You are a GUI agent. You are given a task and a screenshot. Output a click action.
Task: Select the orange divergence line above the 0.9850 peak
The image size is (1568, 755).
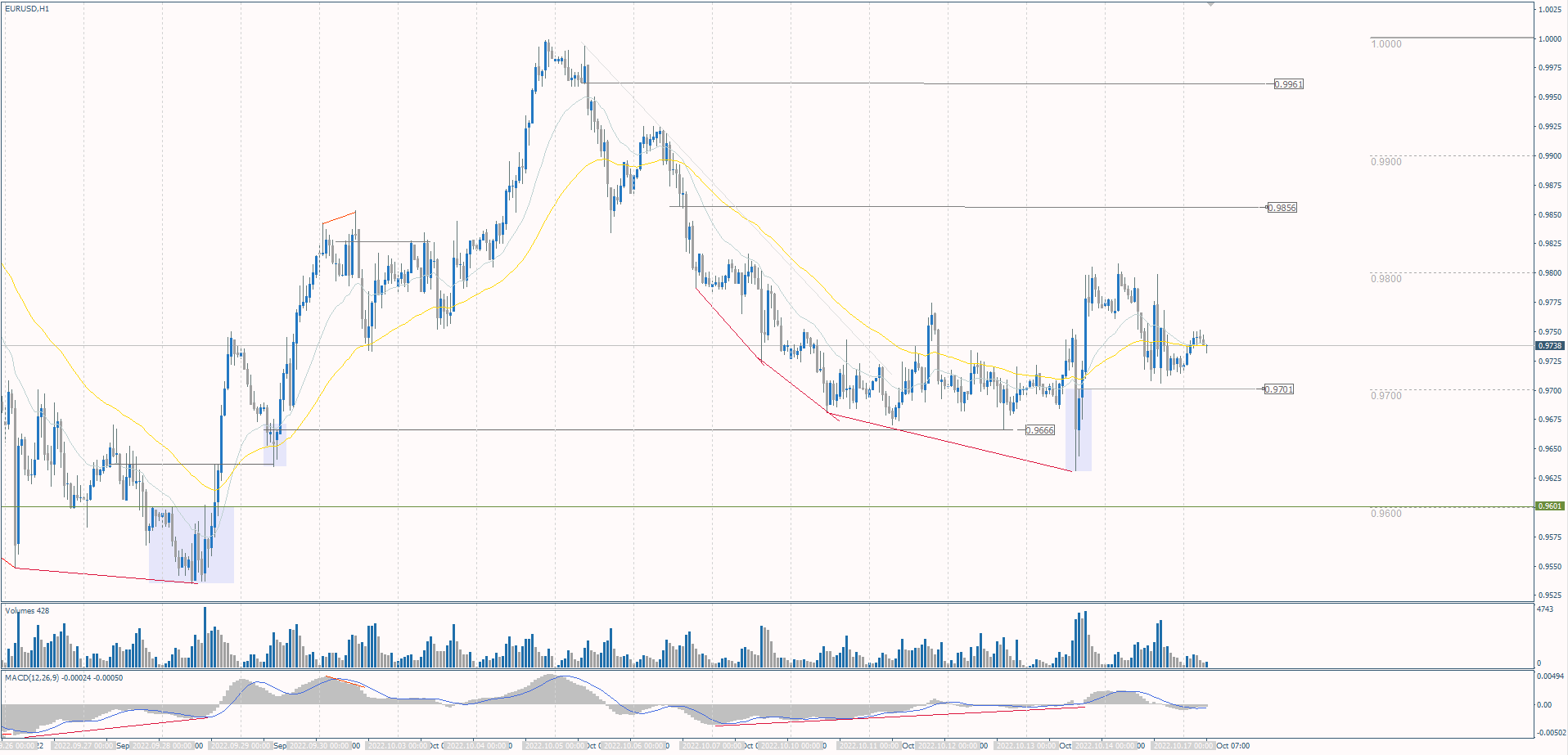pyautogui.click(x=339, y=218)
